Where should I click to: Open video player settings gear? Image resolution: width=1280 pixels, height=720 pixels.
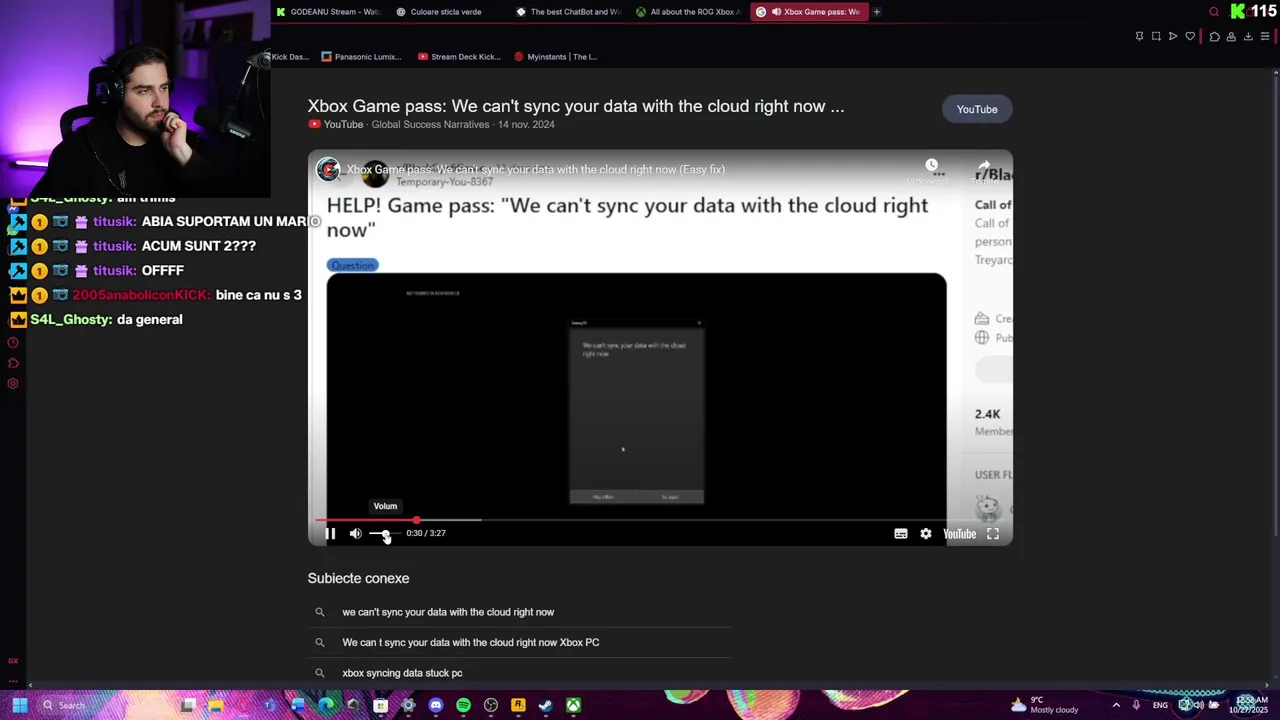(x=926, y=534)
